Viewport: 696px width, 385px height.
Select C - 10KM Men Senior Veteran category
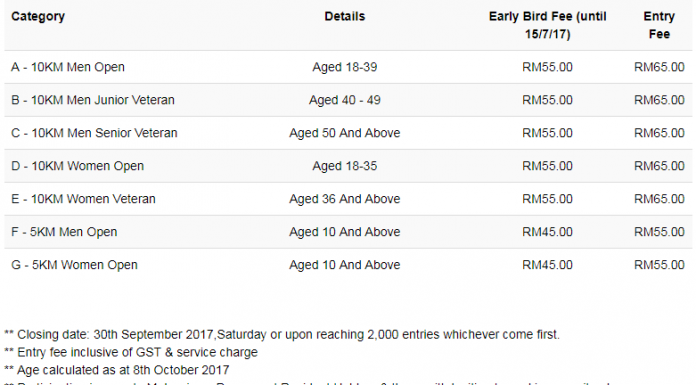[x=94, y=133]
